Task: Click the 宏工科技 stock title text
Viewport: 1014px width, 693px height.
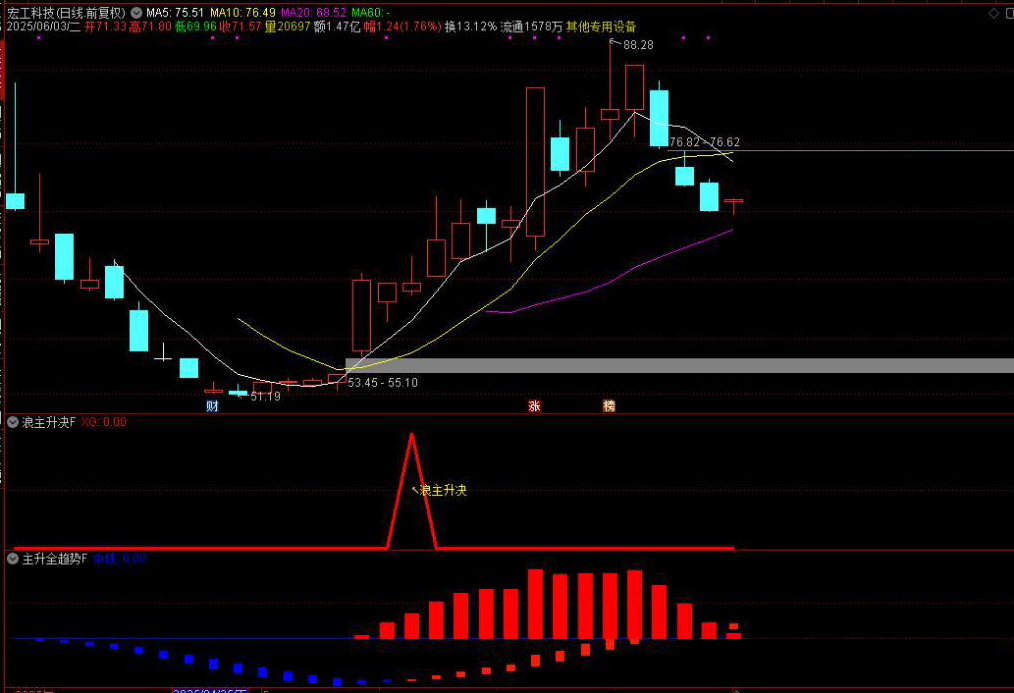Action: point(28,13)
